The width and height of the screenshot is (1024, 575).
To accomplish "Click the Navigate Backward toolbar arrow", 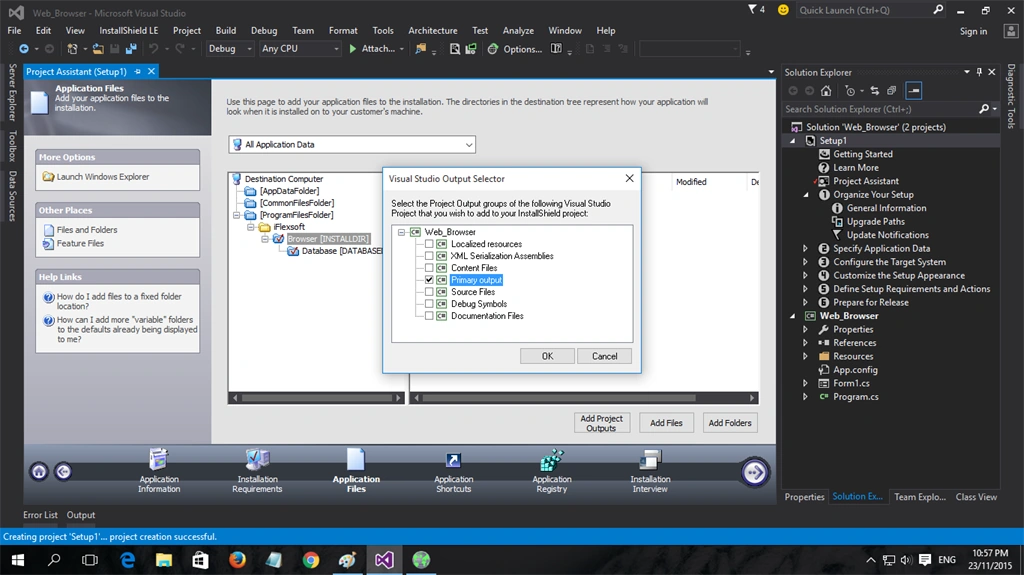I will coord(24,48).
